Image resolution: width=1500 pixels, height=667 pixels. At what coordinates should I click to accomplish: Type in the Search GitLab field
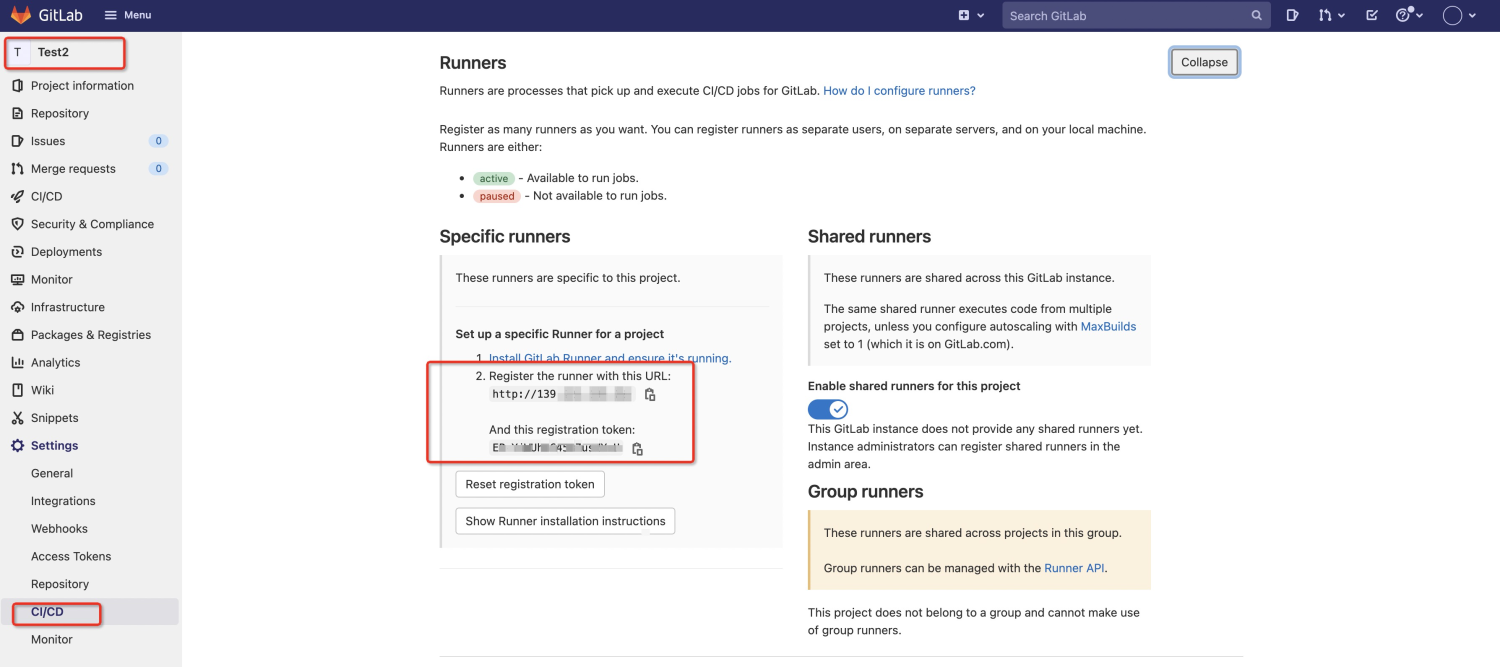pos(1125,16)
